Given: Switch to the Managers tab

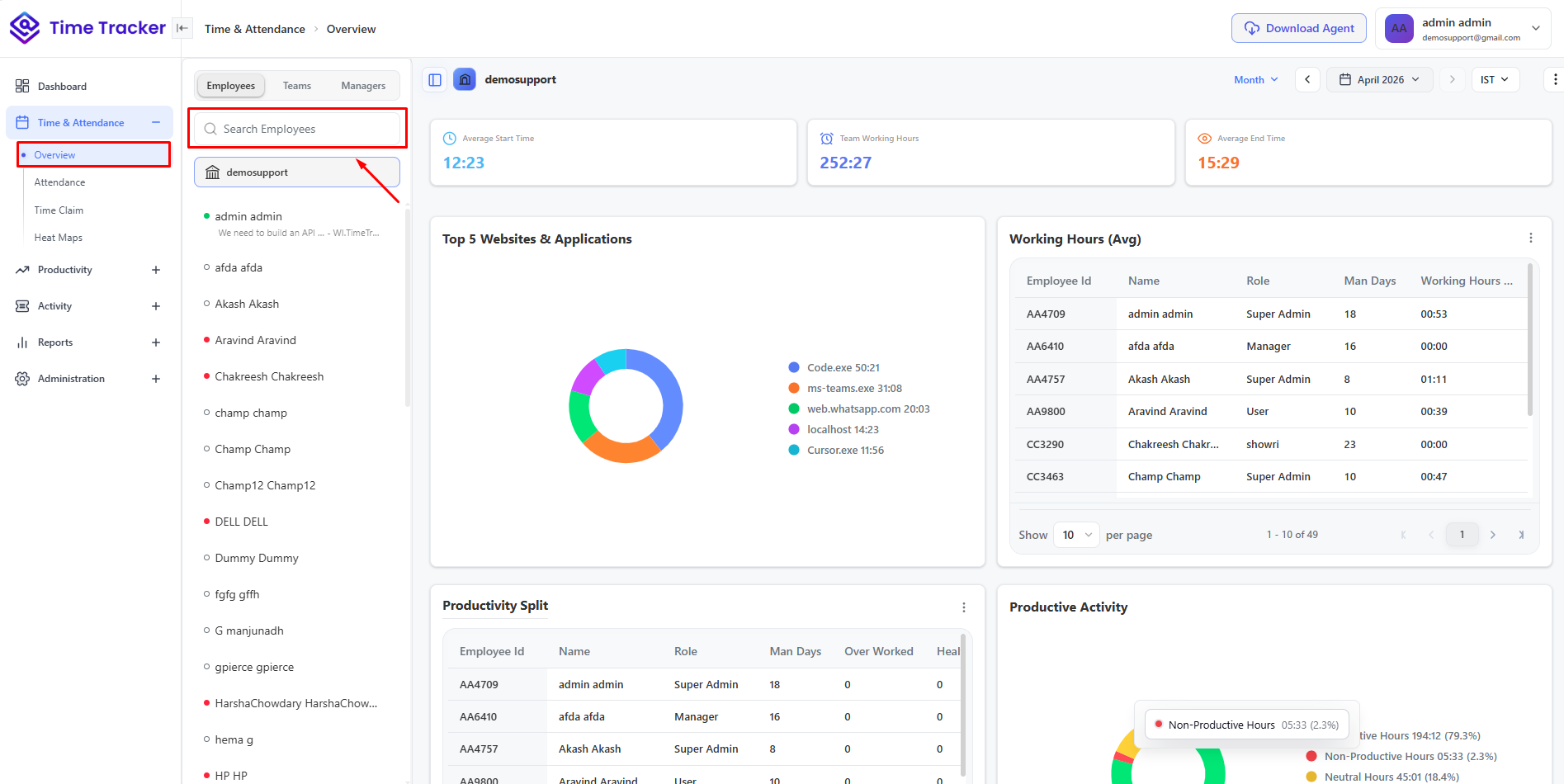Looking at the screenshot, I should pyautogui.click(x=363, y=86).
